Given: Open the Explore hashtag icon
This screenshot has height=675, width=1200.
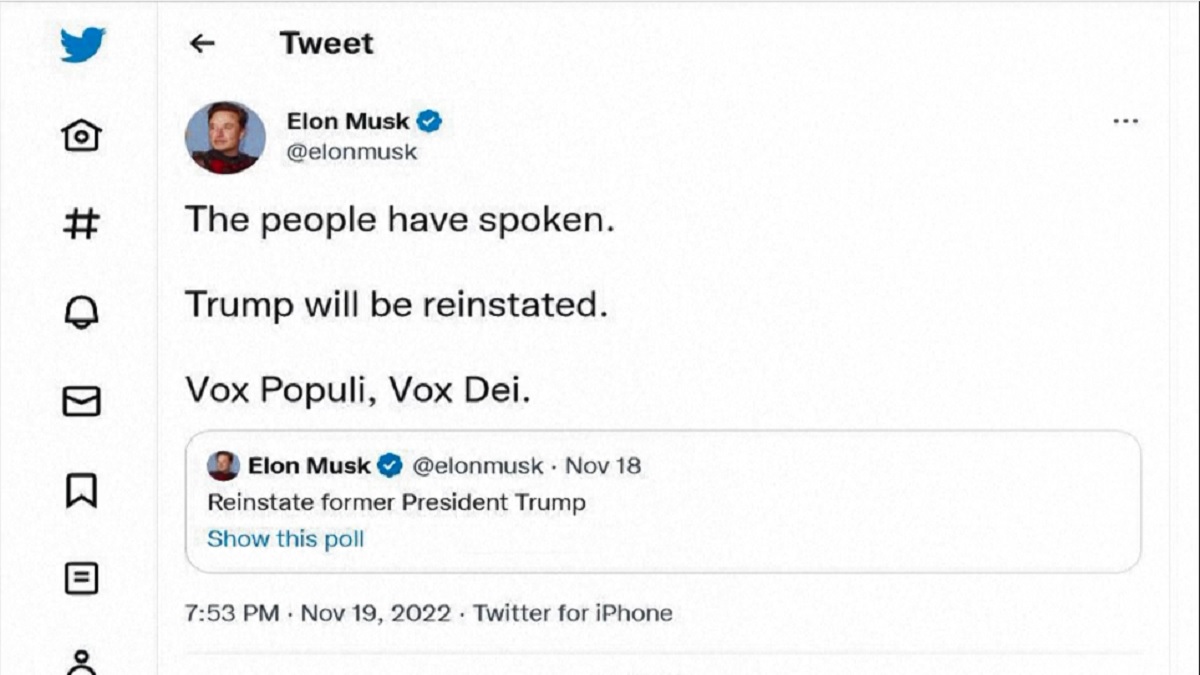Looking at the screenshot, I should tap(81, 223).
